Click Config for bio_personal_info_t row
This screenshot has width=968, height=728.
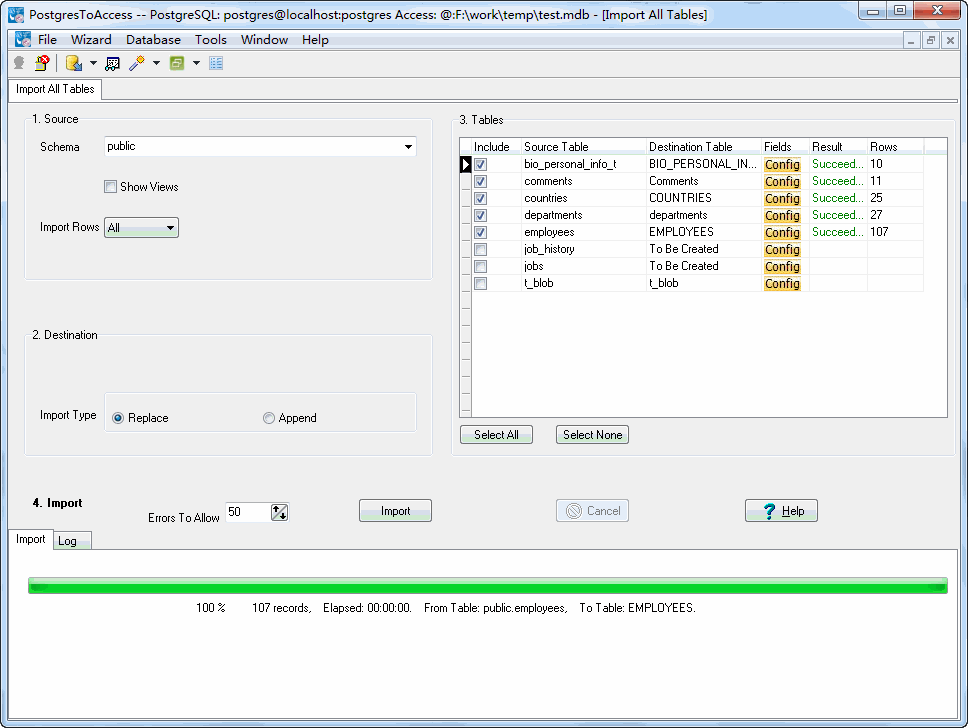782,164
